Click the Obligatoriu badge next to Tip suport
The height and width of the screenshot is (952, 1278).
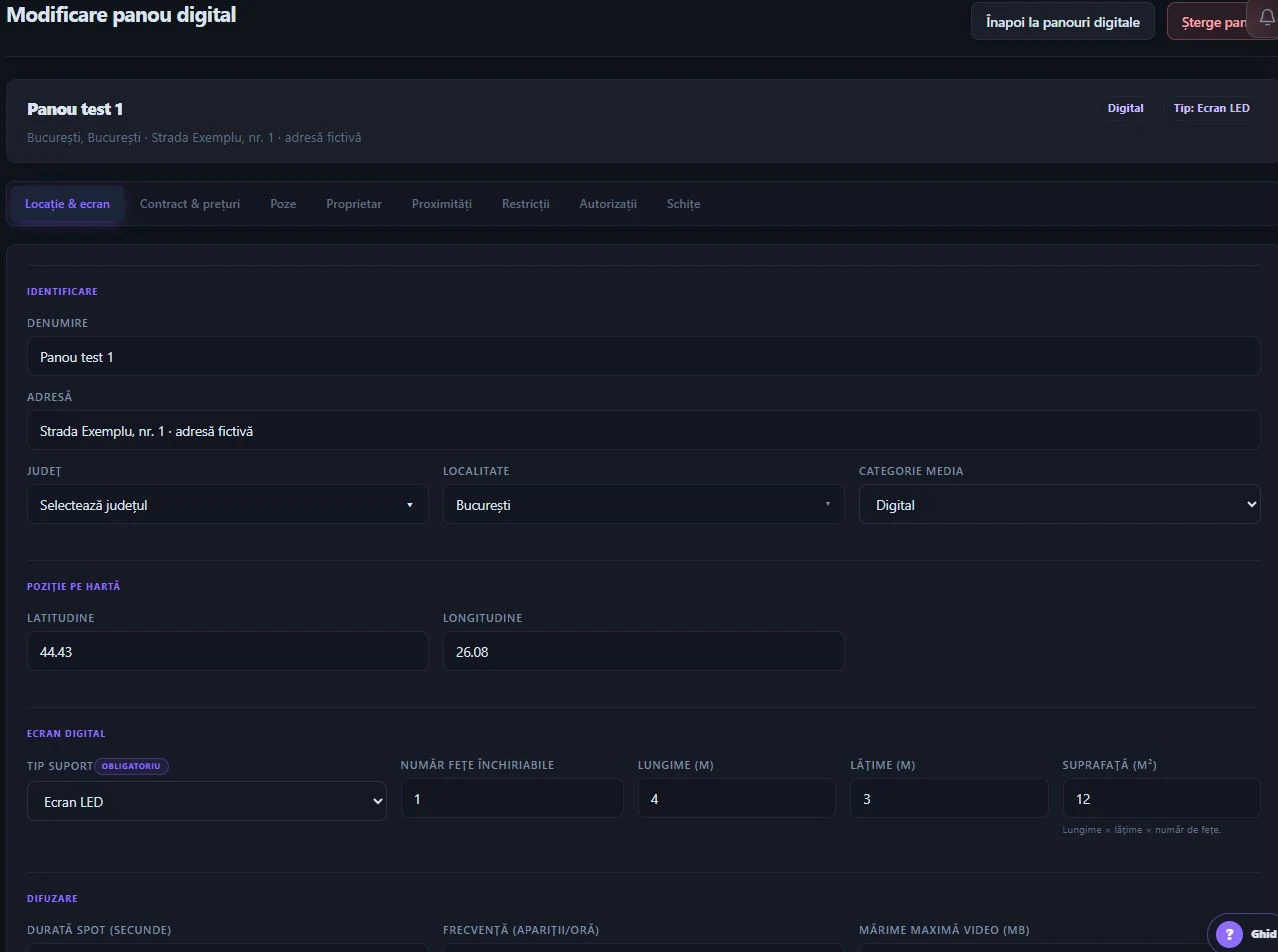tap(132, 766)
